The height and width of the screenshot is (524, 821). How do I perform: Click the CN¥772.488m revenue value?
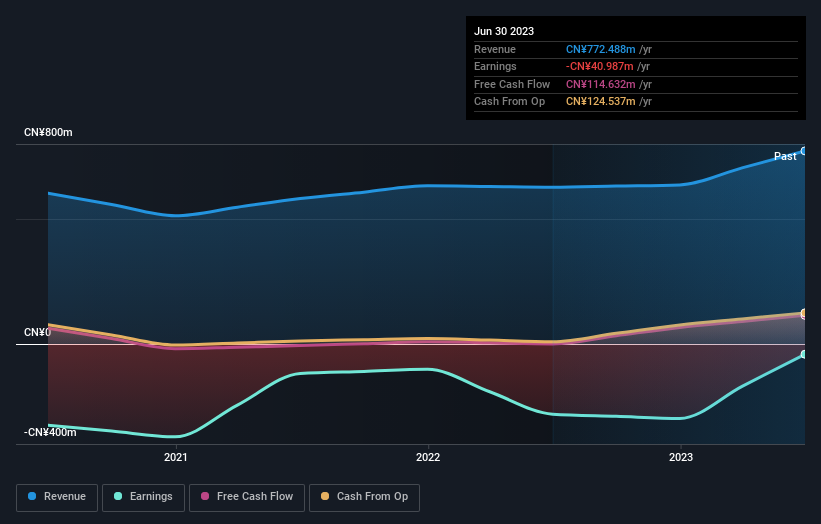click(601, 49)
